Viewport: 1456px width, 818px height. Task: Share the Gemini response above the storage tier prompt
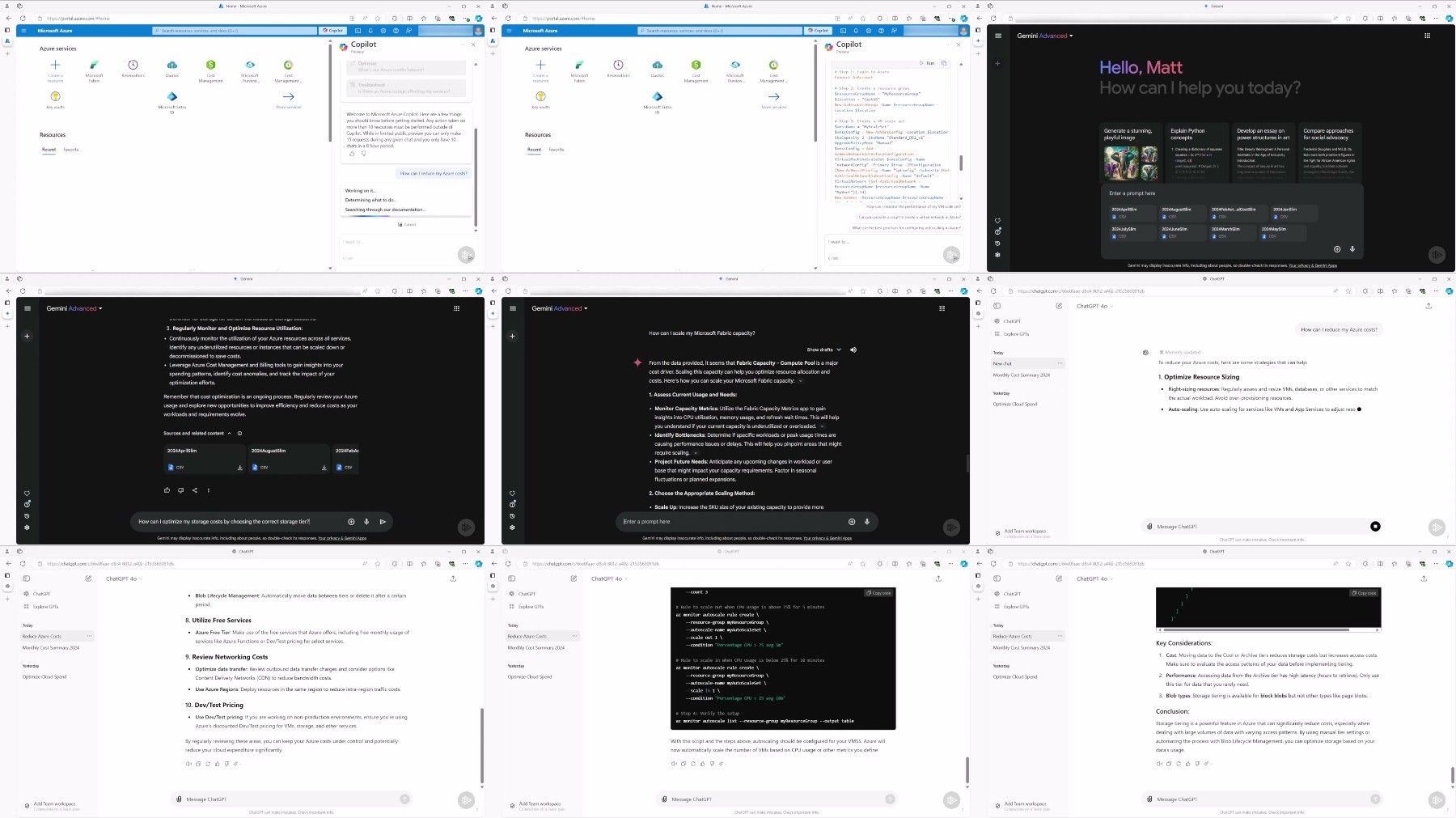point(194,490)
